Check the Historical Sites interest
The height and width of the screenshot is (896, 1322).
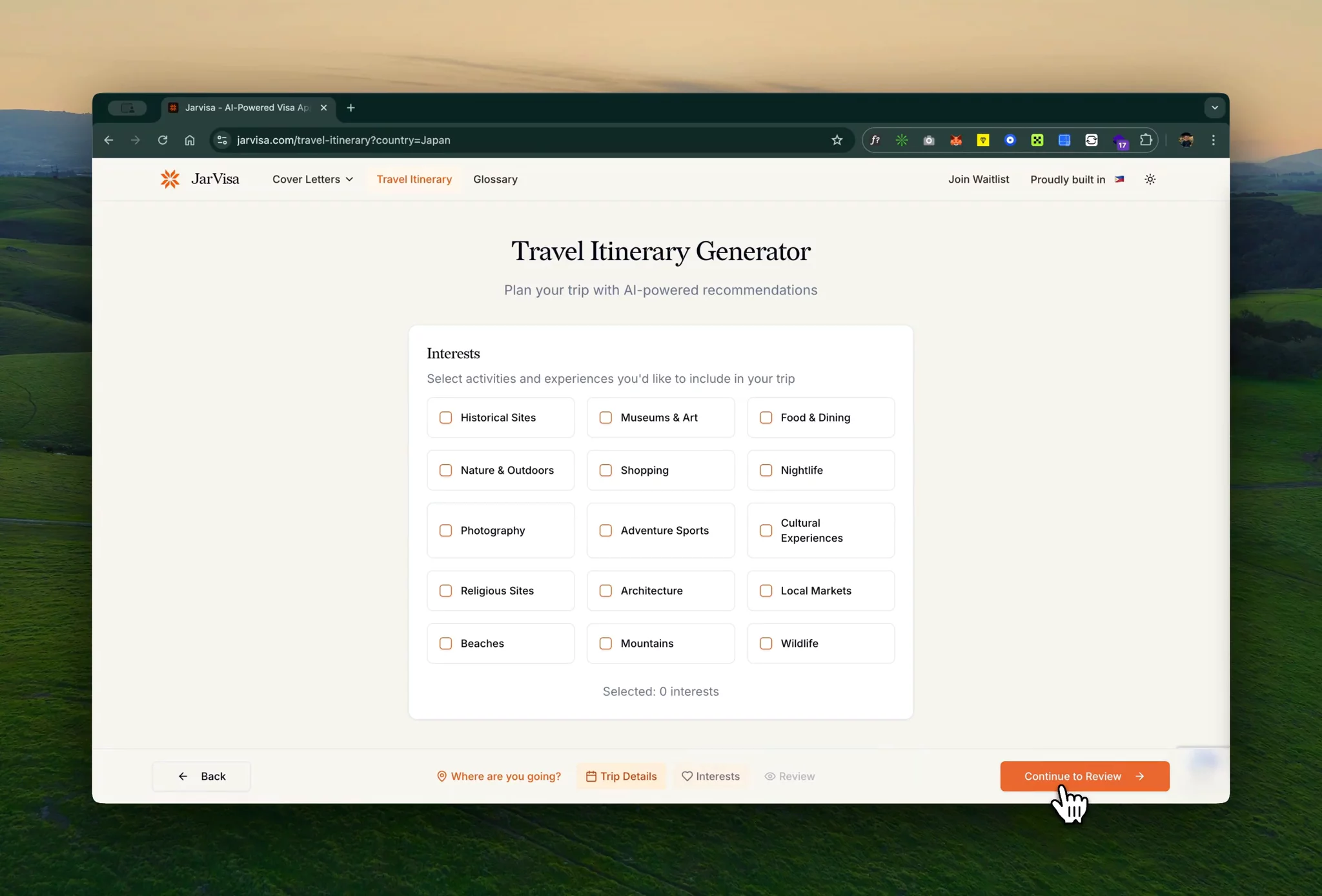(x=446, y=418)
